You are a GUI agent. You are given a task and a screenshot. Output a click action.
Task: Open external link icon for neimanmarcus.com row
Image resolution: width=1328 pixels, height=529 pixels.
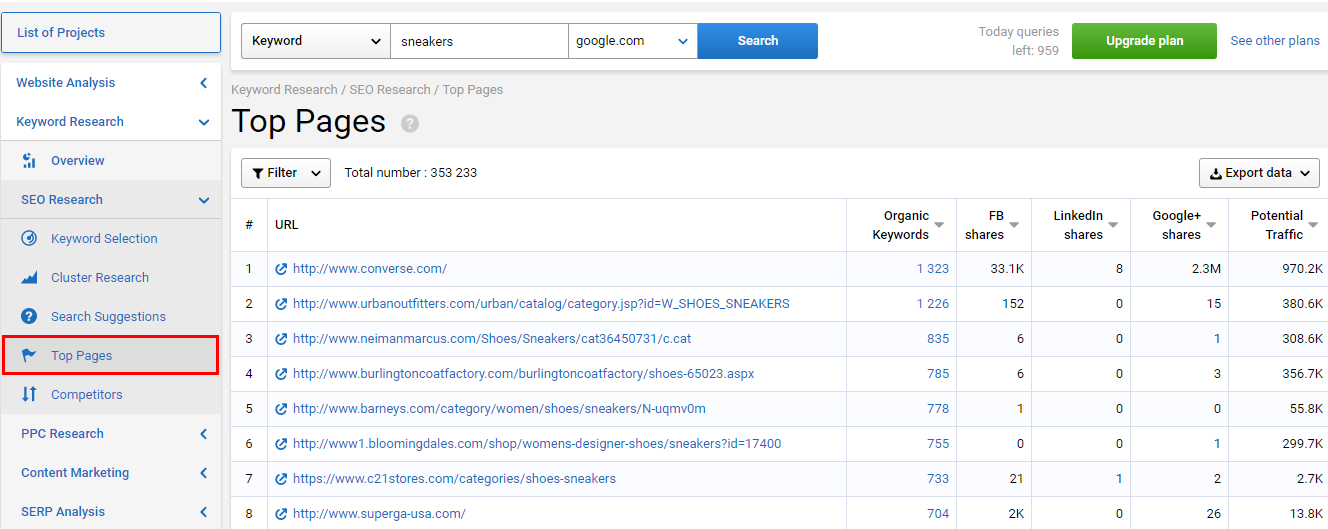282,339
